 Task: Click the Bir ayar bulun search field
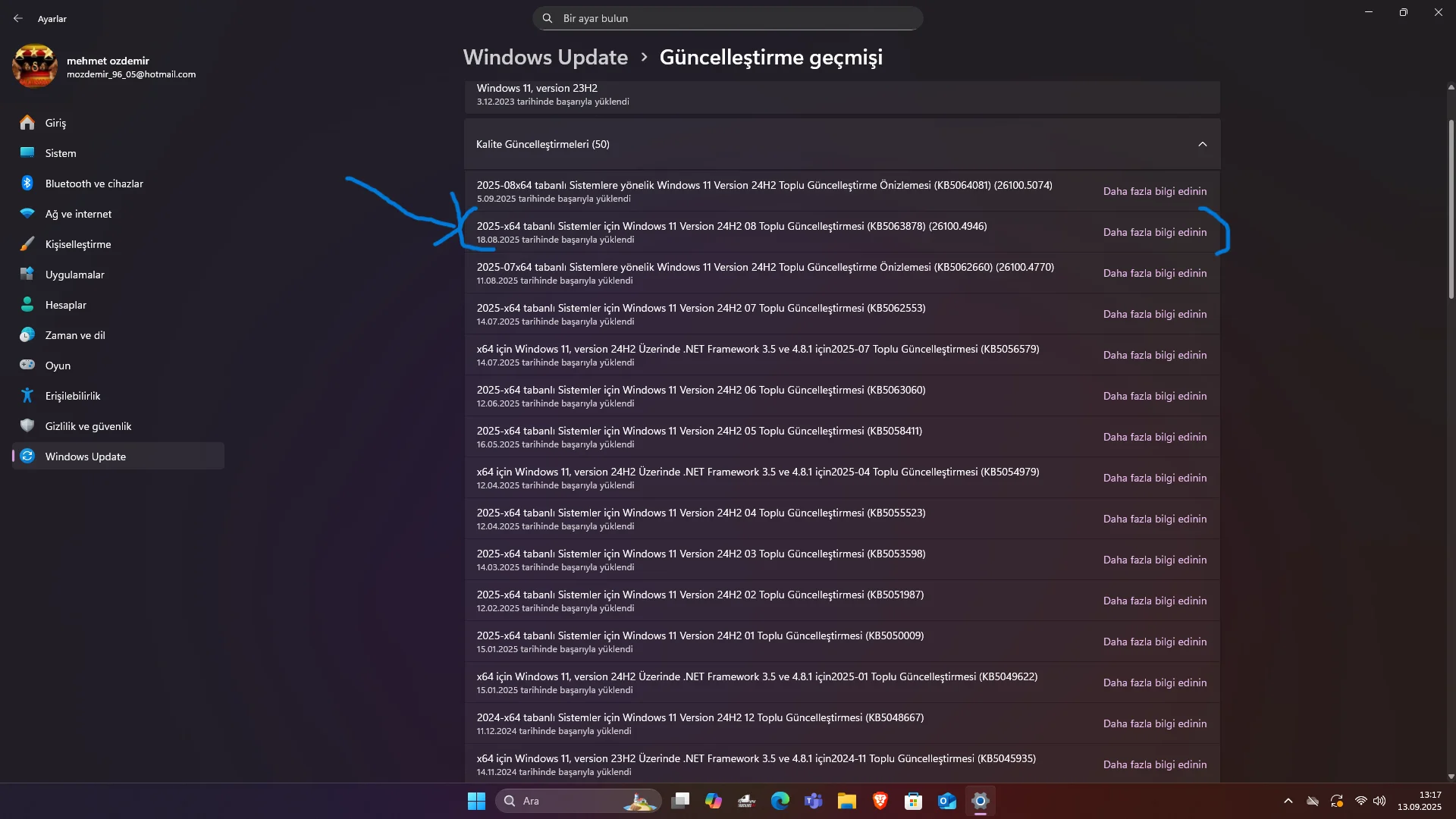point(728,18)
